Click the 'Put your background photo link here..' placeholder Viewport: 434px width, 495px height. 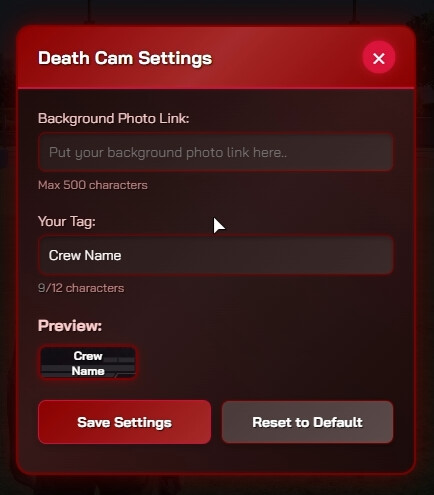[x=168, y=152]
